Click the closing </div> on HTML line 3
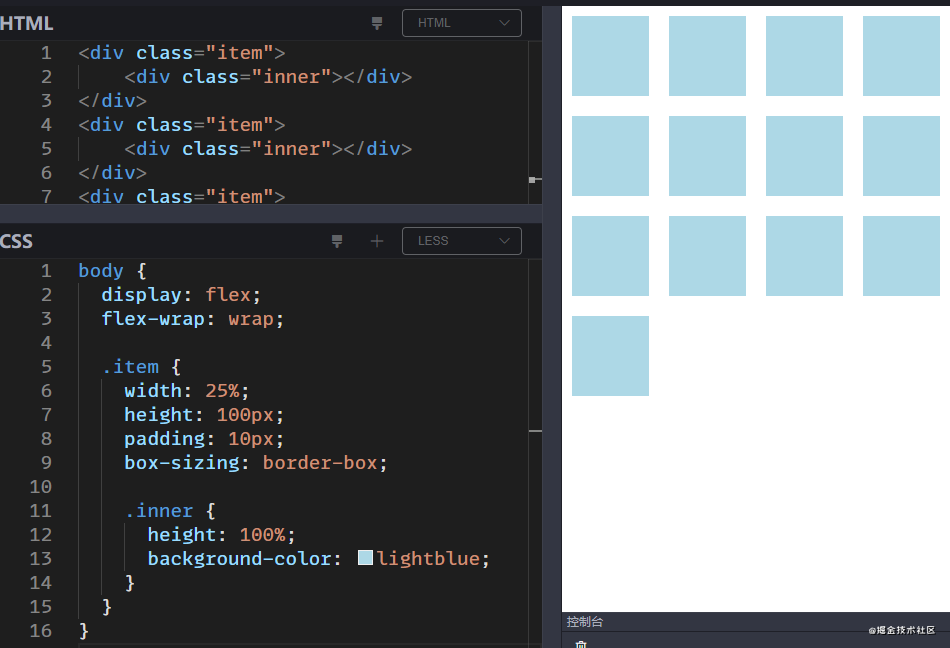 click(x=112, y=101)
